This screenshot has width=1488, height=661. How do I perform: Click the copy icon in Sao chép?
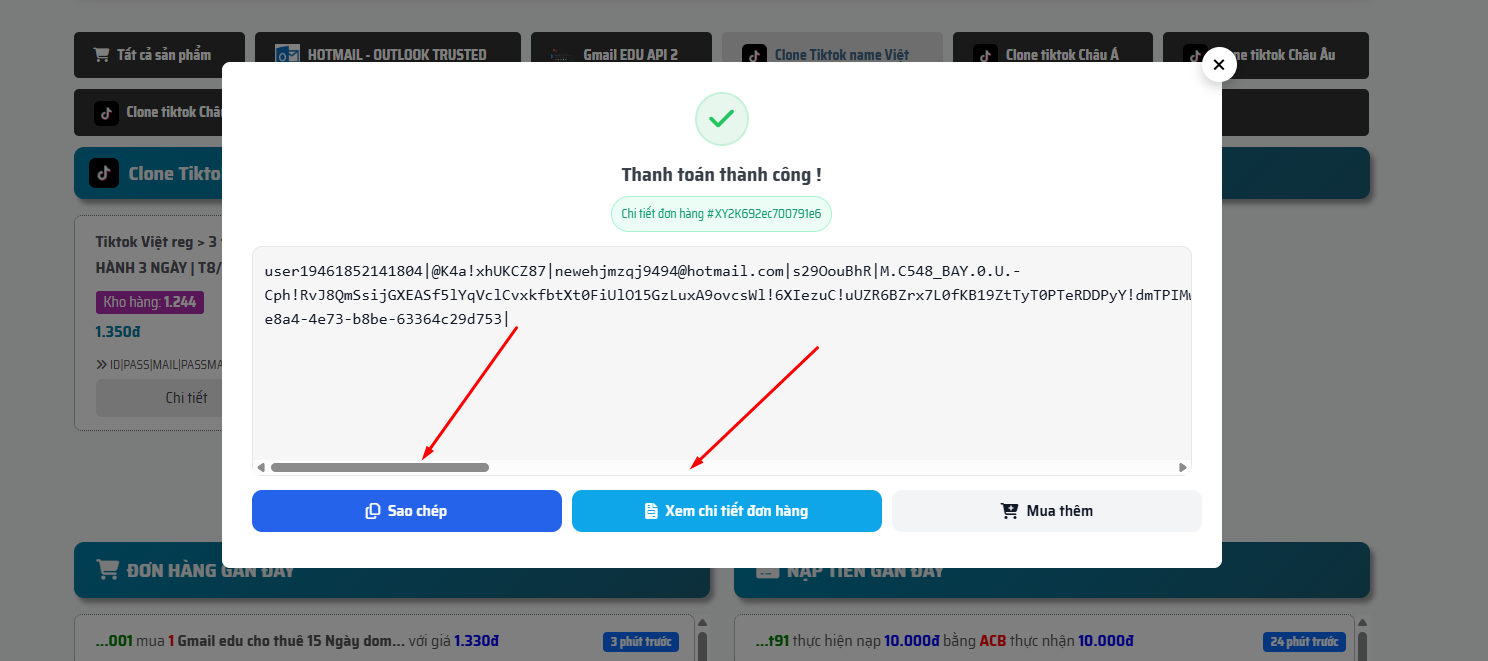click(373, 511)
